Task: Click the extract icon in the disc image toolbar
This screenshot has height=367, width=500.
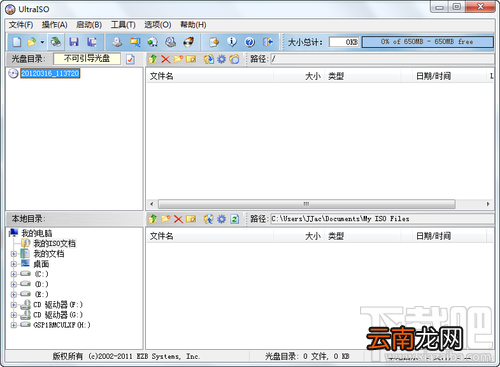Action: (209, 59)
